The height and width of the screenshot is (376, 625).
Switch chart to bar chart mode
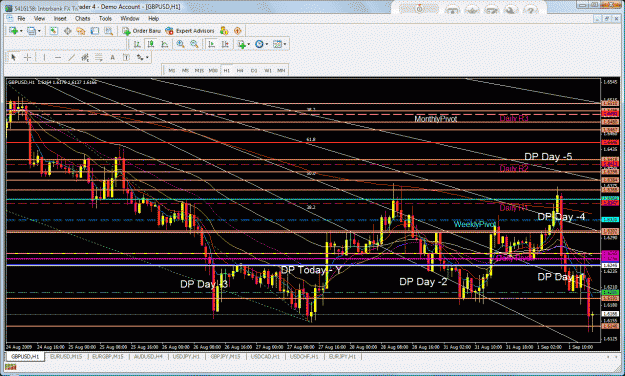click(137, 44)
